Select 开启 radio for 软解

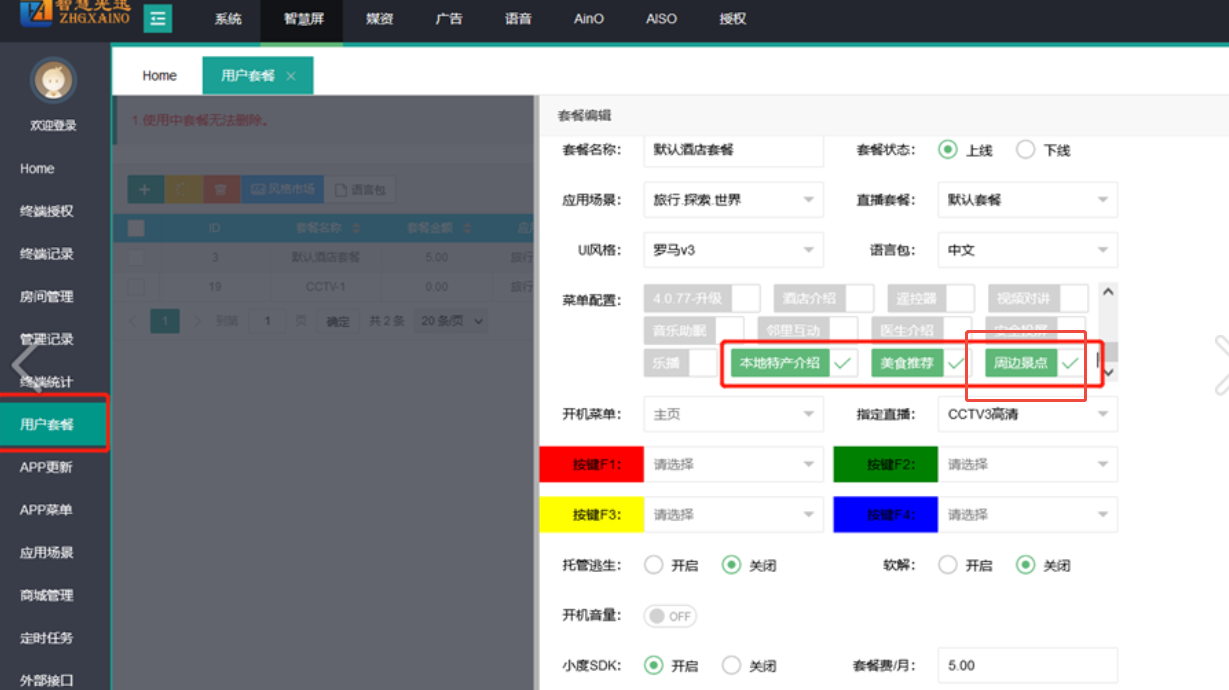pyautogui.click(x=947, y=565)
